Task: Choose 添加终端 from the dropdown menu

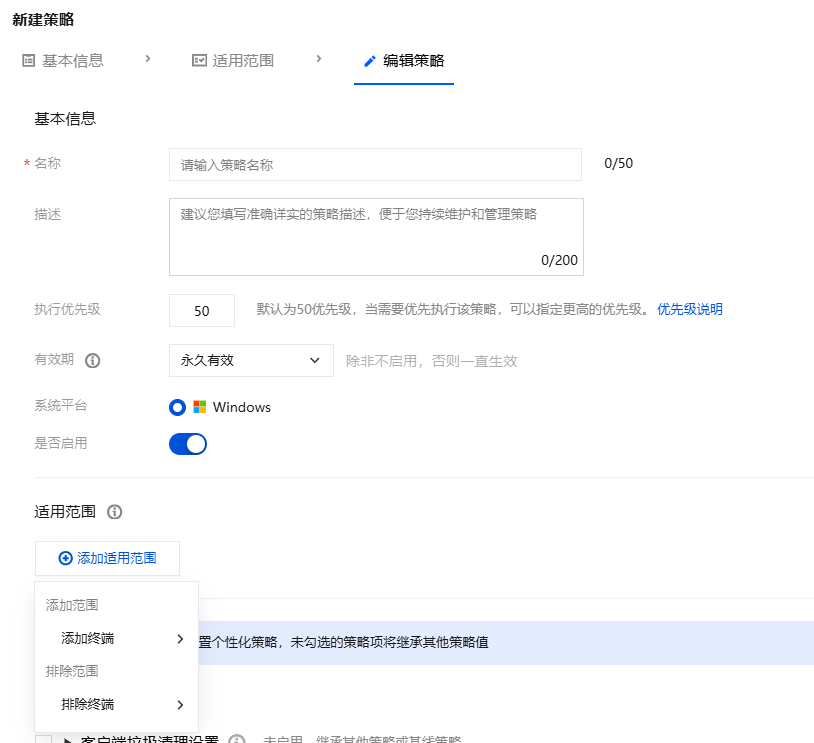Action: pyautogui.click(x=117, y=639)
